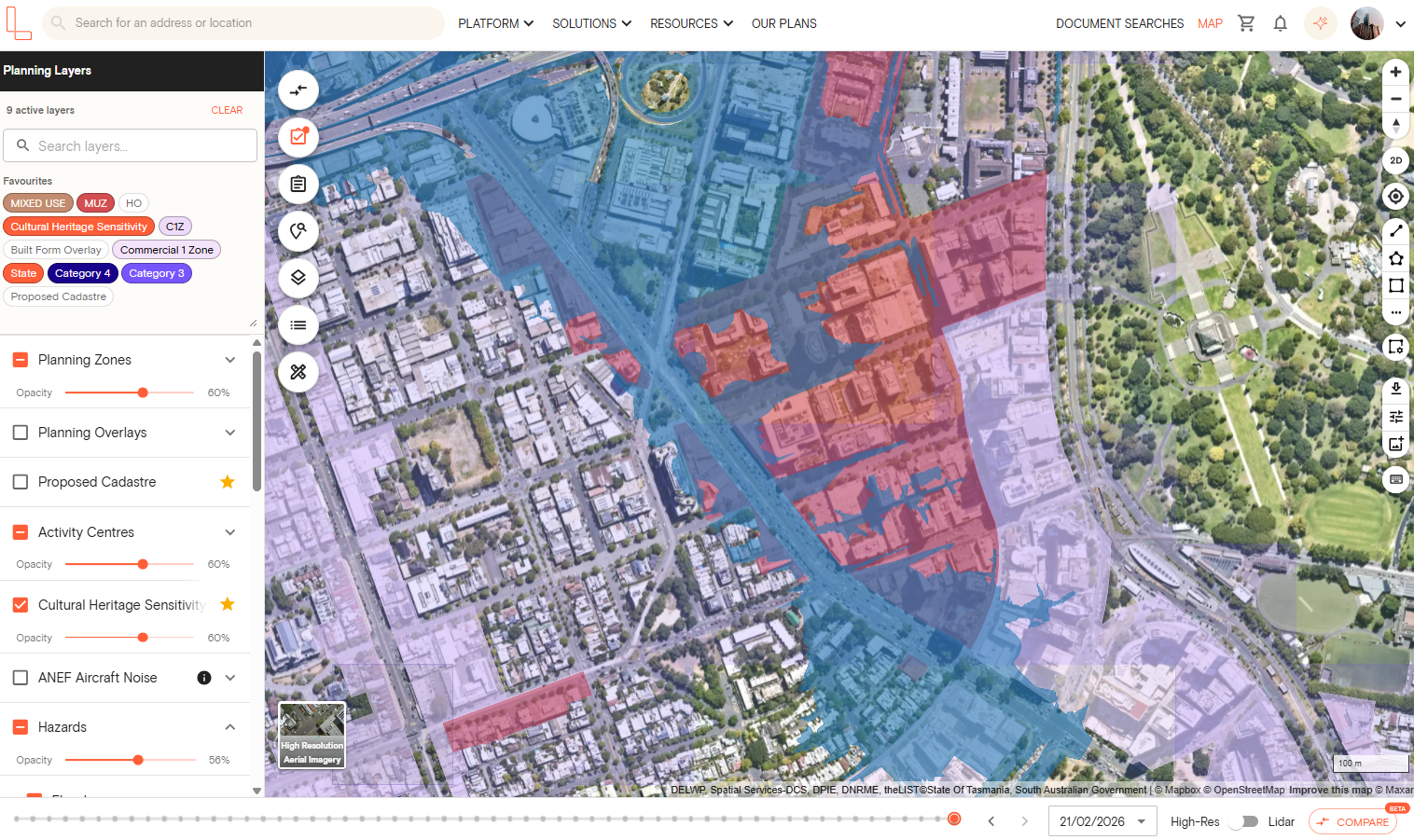Activate the area select cursor tool
This screenshot has width=1414, height=840.
click(1395, 347)
